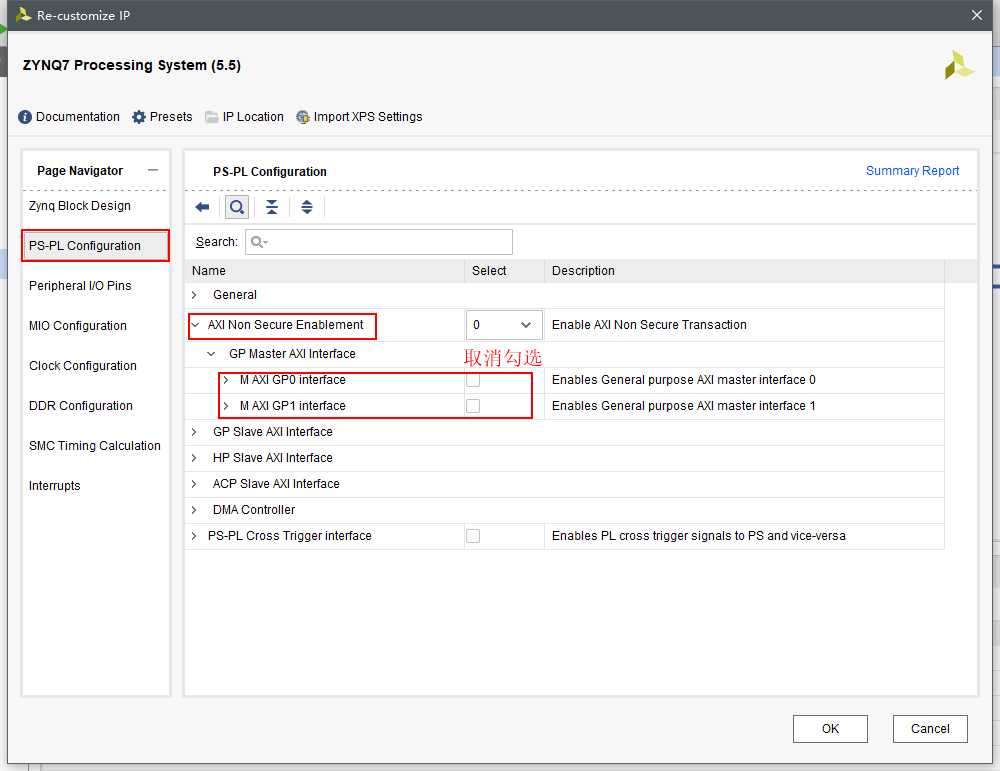
Task: Click the back arrow toolbar icon
Action: (202, 207)
